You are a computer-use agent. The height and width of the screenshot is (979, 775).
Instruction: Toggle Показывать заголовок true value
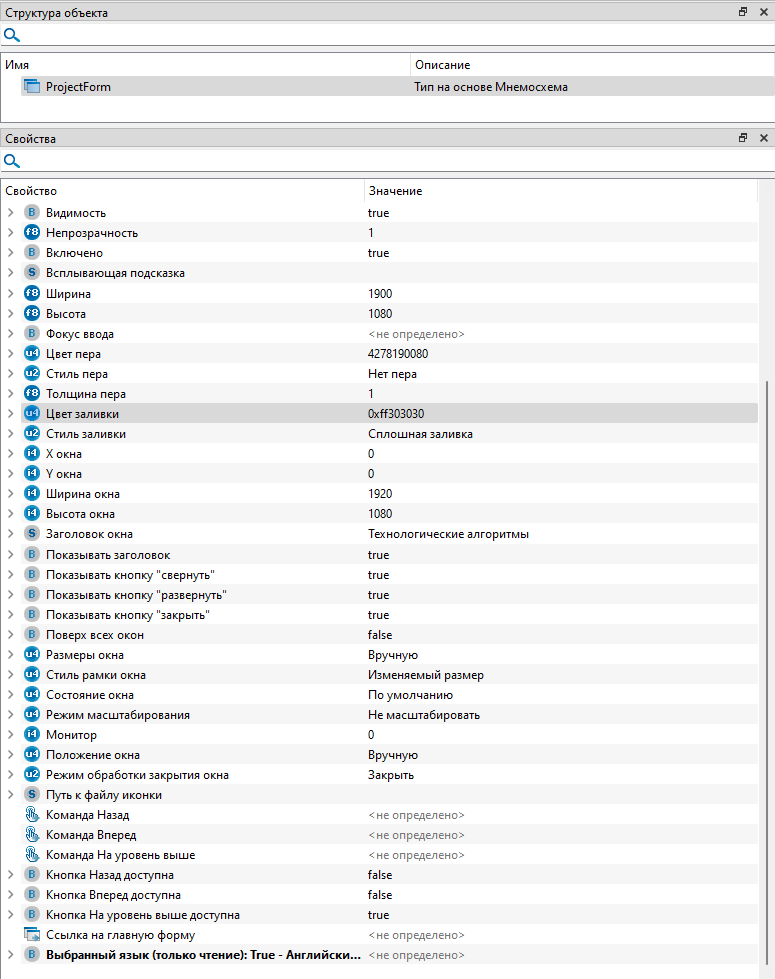pyautogui.click(x=379, y=555)
